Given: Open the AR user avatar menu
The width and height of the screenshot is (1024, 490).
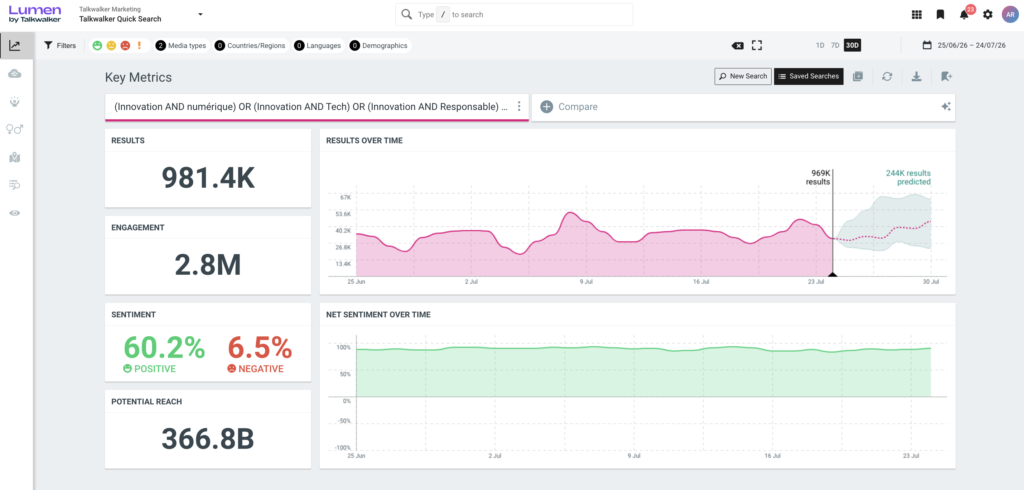Looking at the screenshot, I should coord(1010,14).
